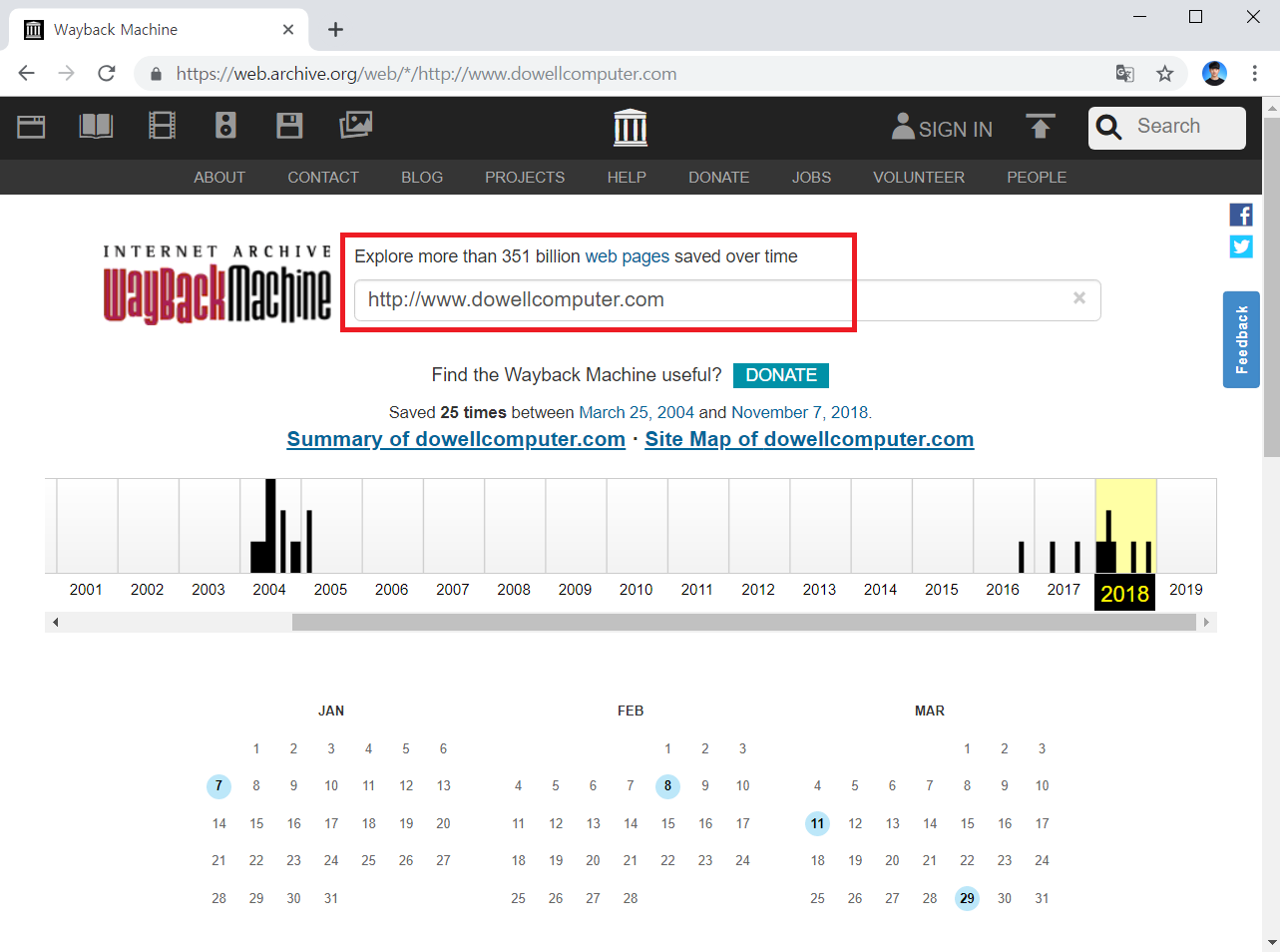Click browser Back arrow
Screen dimensions: 1280x952
[27, 73]
